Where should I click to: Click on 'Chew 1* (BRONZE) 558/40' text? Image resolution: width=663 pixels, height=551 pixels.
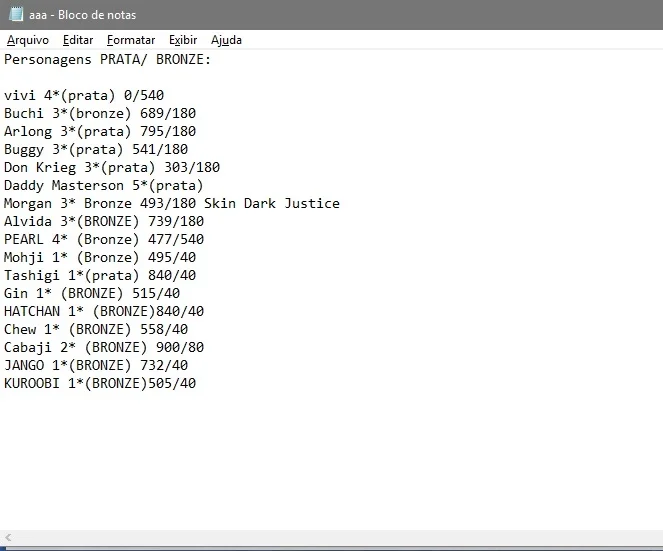(96, 329)
